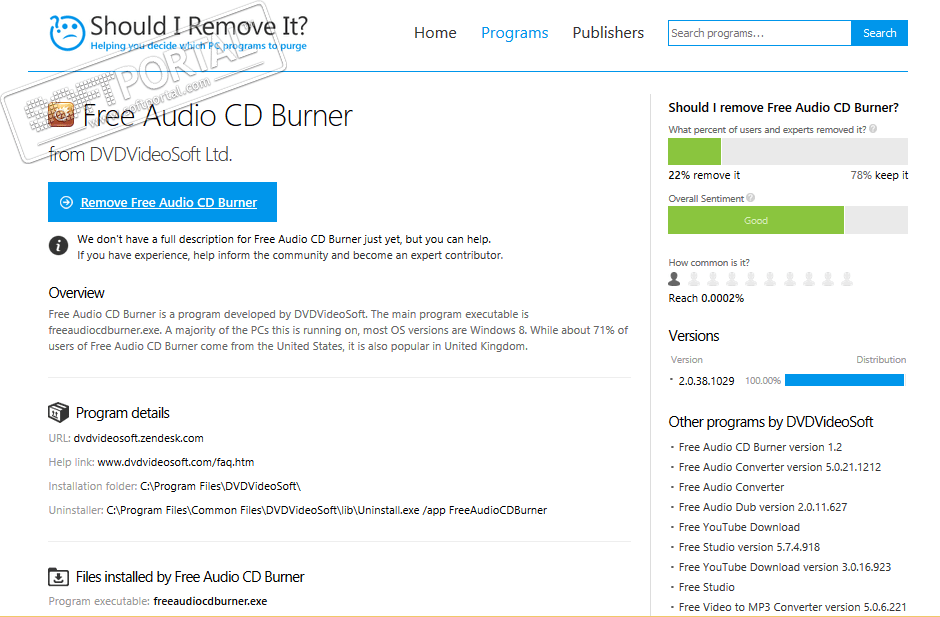Click the green Good sentiment bar
940x617 pixels.
point(756,220)
